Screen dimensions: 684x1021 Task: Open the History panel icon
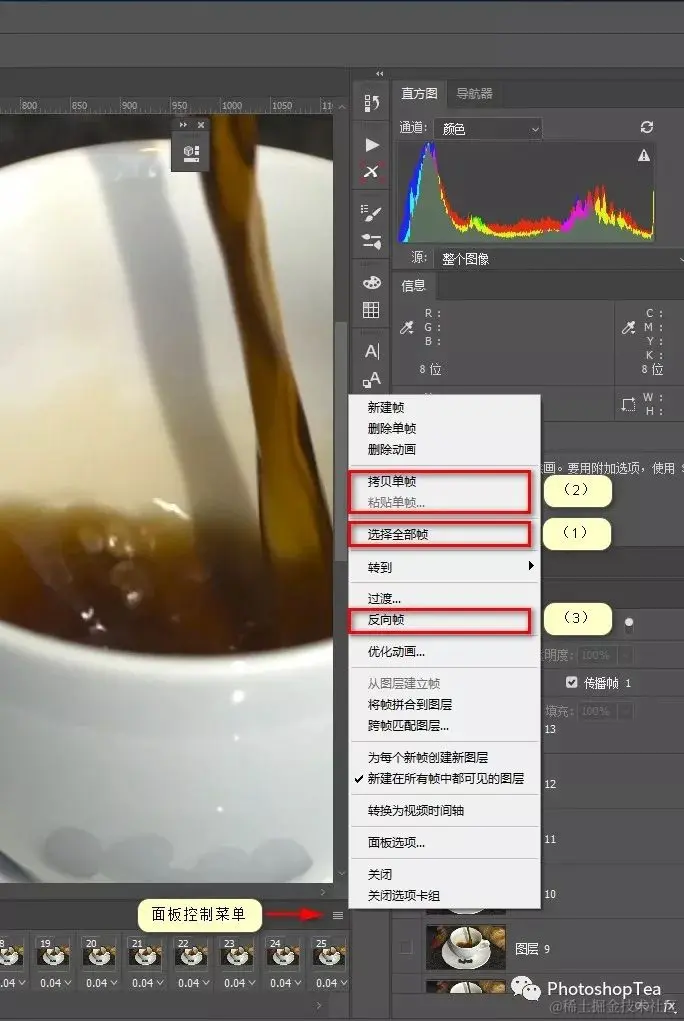[x=372, y=102]
